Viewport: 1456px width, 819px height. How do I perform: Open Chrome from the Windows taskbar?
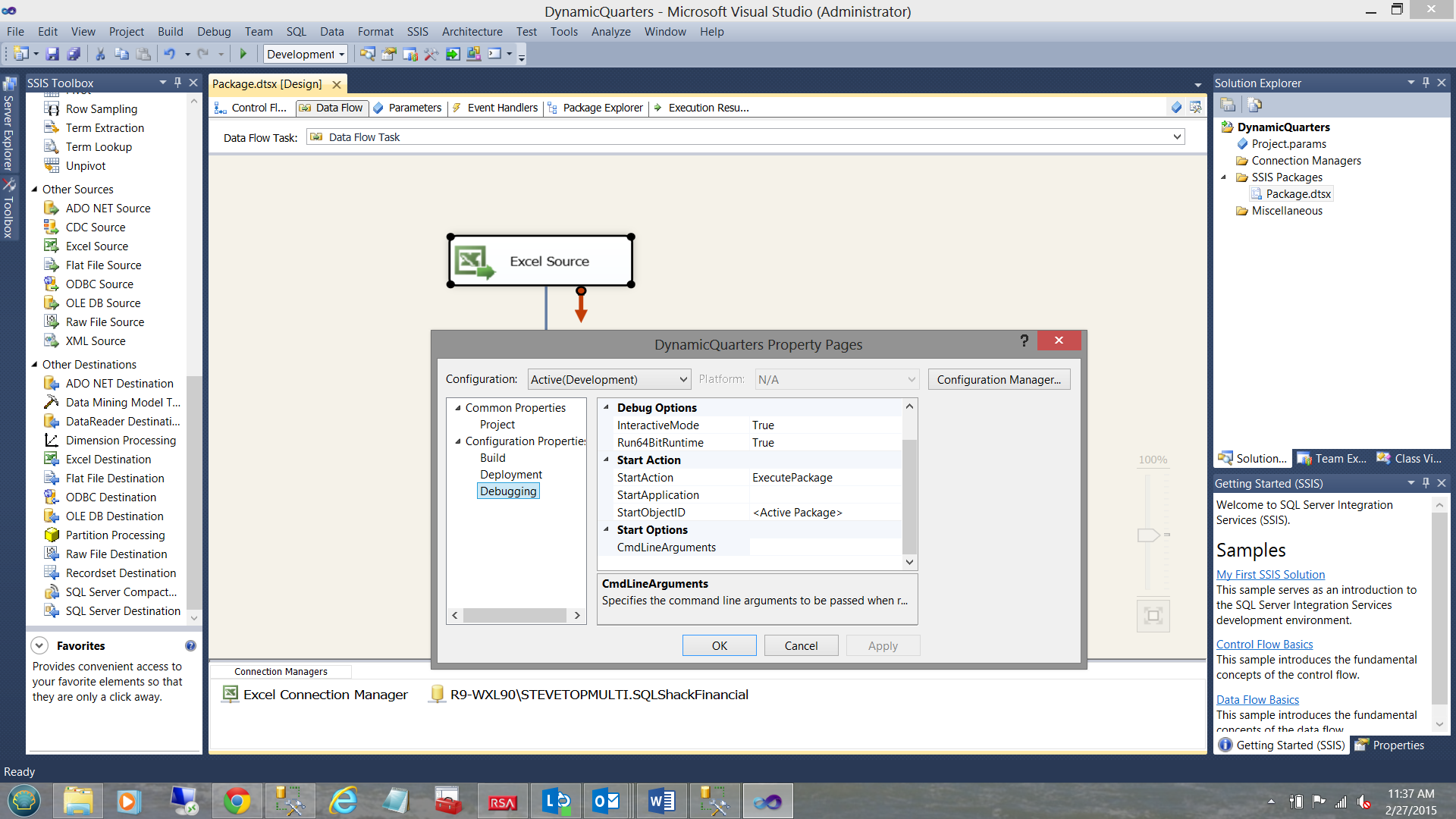[x=237, y=801]
